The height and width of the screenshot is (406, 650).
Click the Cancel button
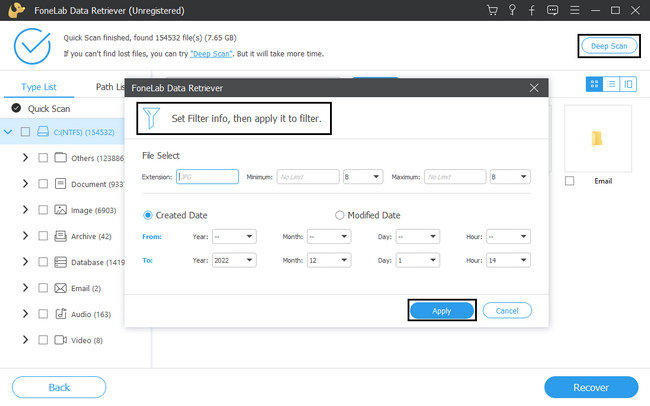[x=507, y=310]
